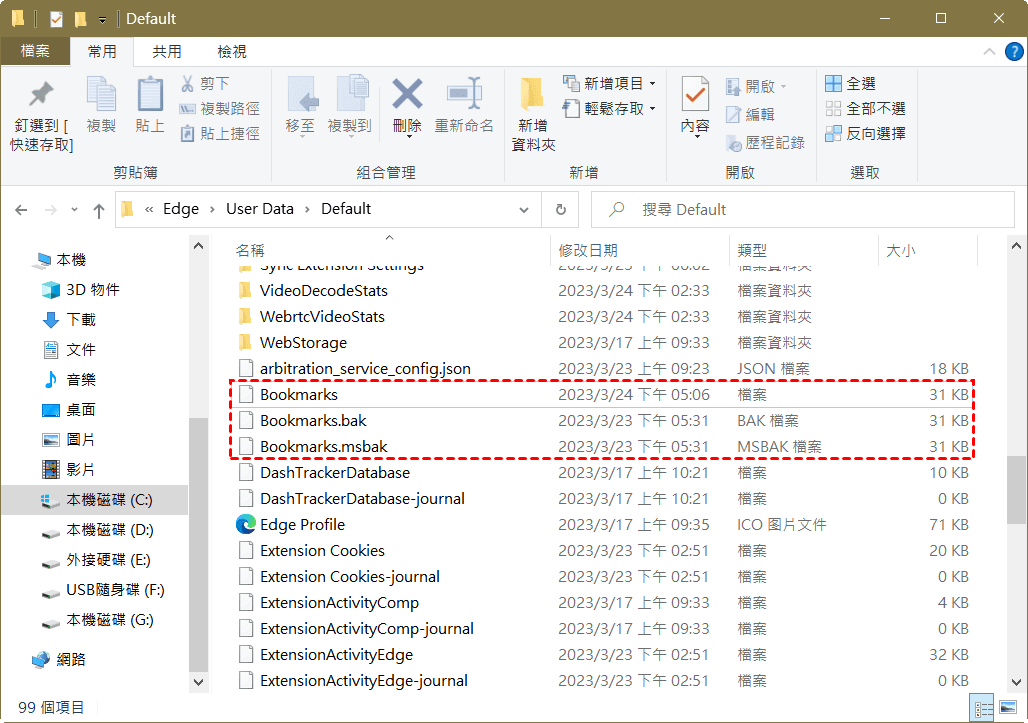Open 內容 properties icon in ribbon
This screenshot has width=1028, height=723.
pyautogui.click(x=695, y=95)
